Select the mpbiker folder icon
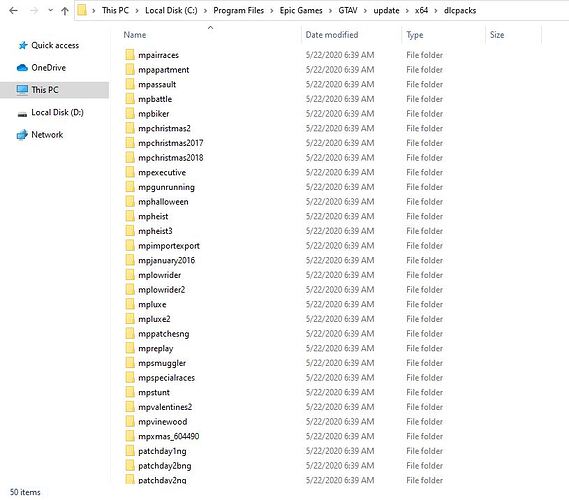This screenshot has width=569, height=500. 130,114
